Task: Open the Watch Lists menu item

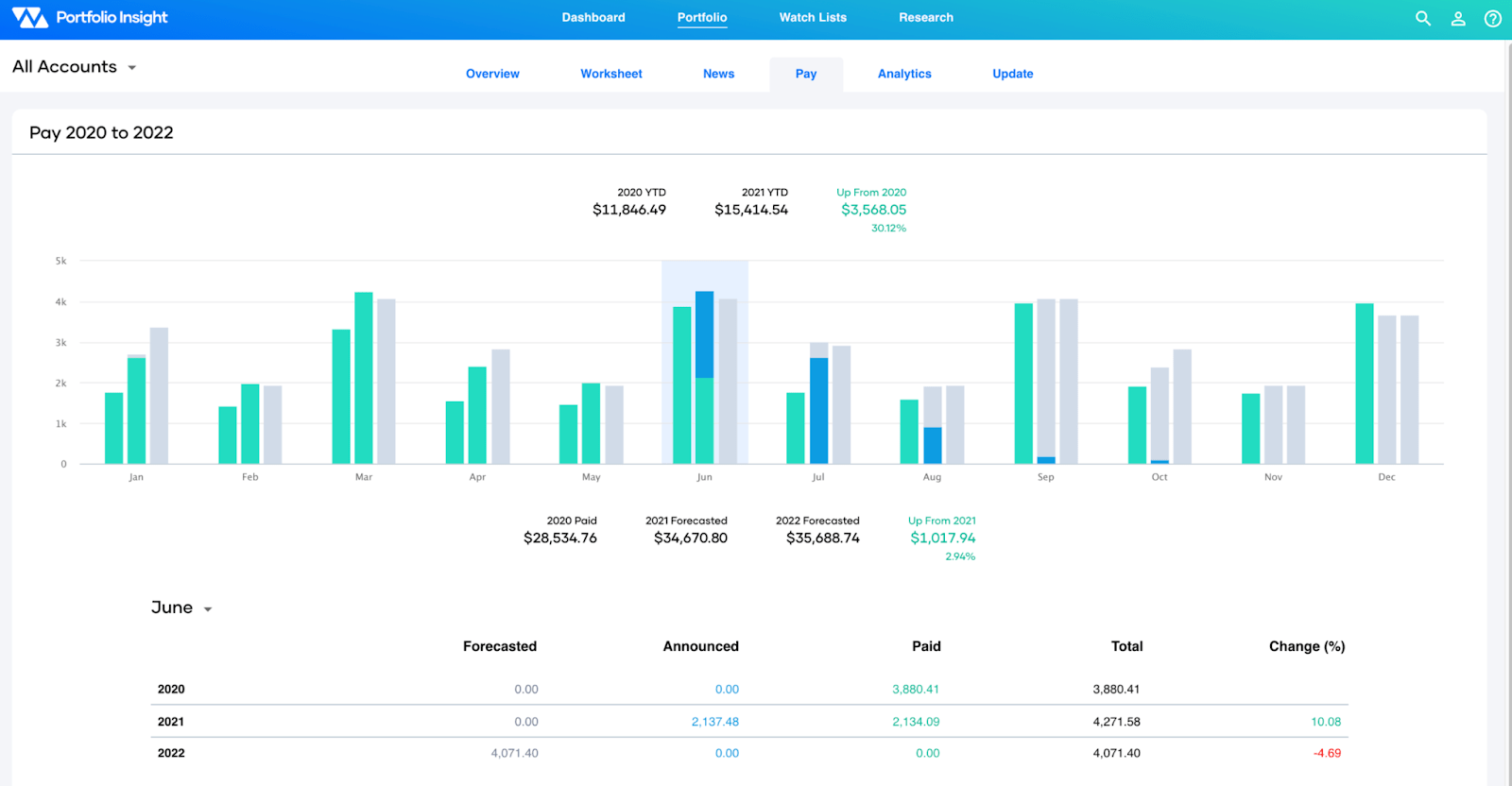Action: 812,18
